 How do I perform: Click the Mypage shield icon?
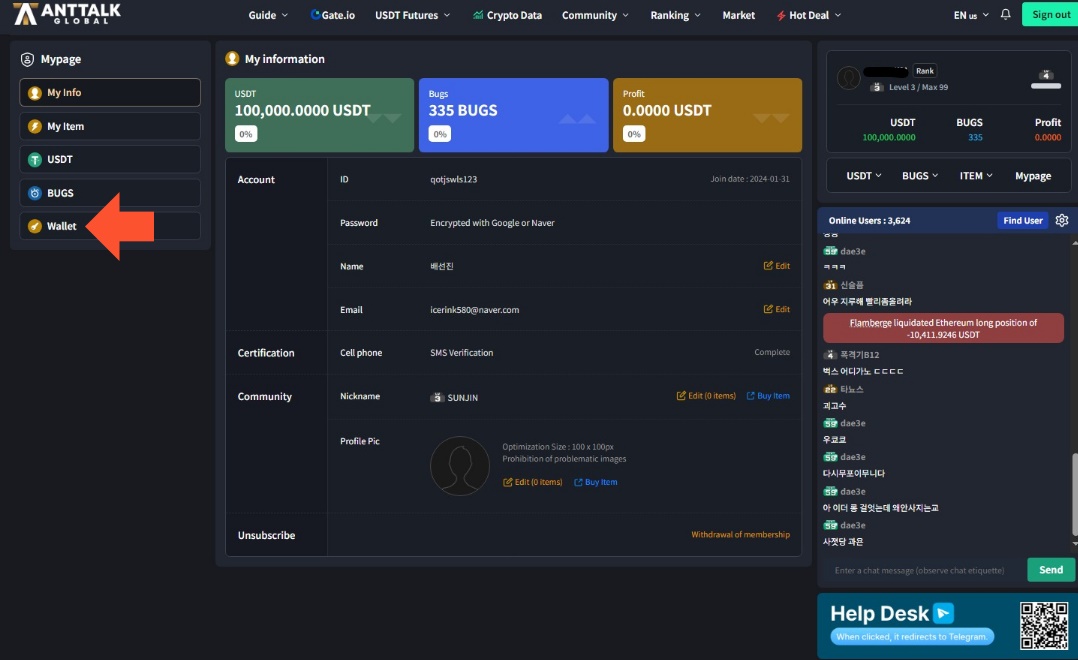point(27,60)
